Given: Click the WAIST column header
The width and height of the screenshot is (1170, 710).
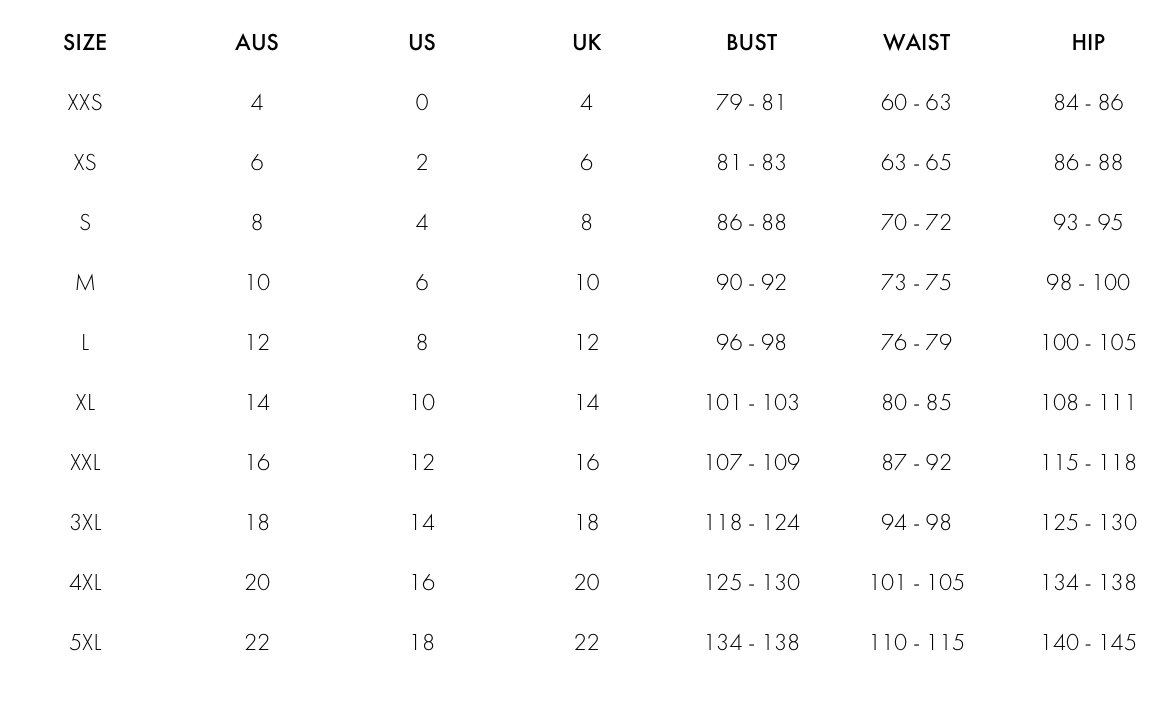Looking at the screenshot, I should tap(916, 43).
